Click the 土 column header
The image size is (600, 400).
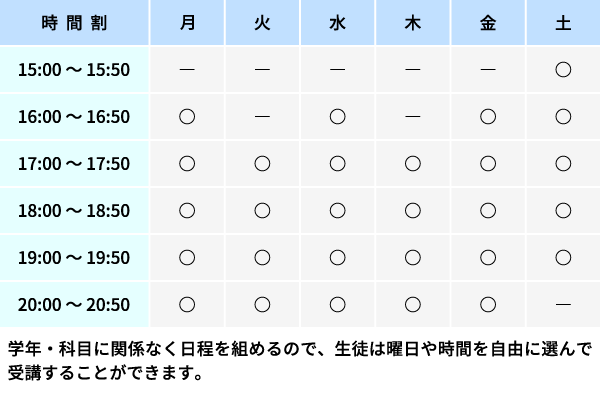point(563,23)
